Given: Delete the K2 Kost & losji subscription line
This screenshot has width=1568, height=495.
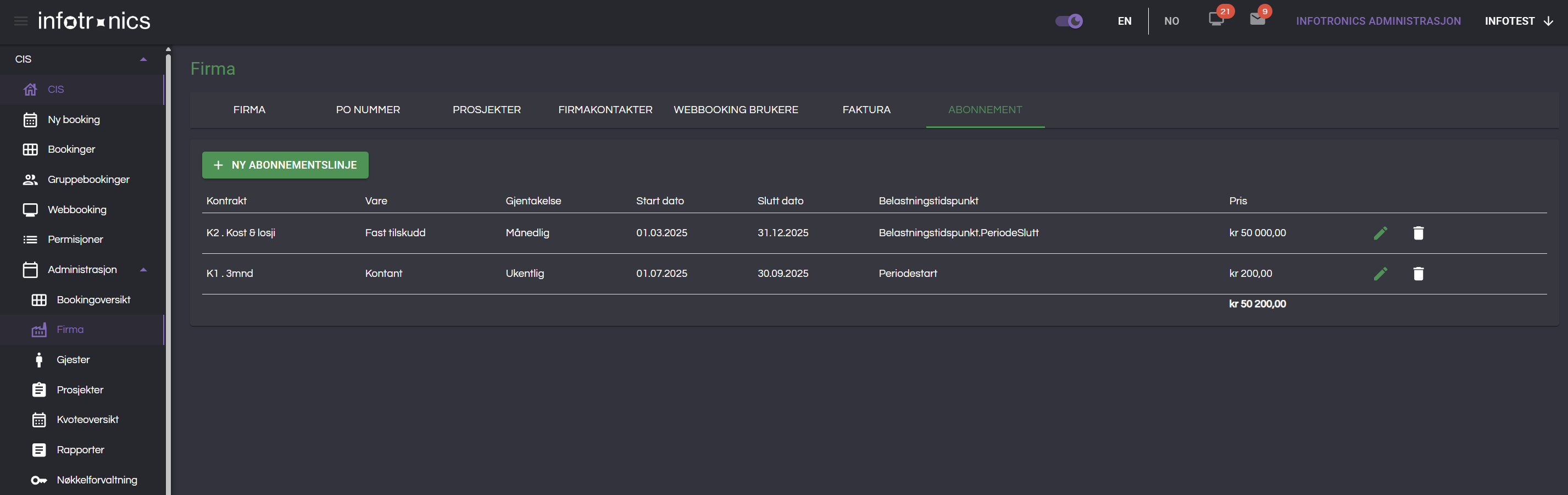Looking at the screenshot, I should click(1417, 233).
